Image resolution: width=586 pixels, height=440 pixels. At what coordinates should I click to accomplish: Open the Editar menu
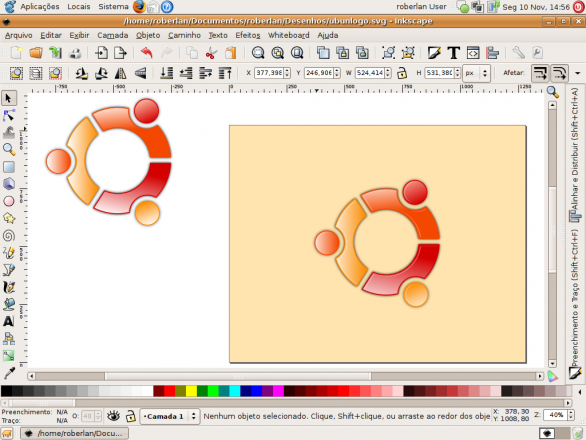click(x=51, y=35)
